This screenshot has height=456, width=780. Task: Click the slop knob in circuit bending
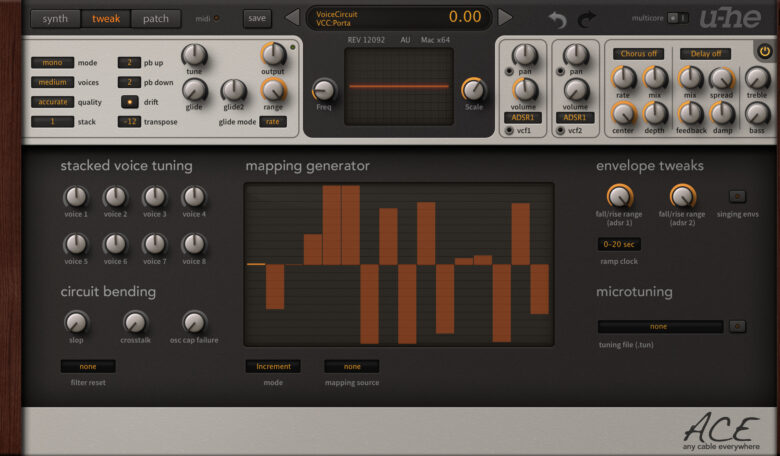[x=76, y=322]
